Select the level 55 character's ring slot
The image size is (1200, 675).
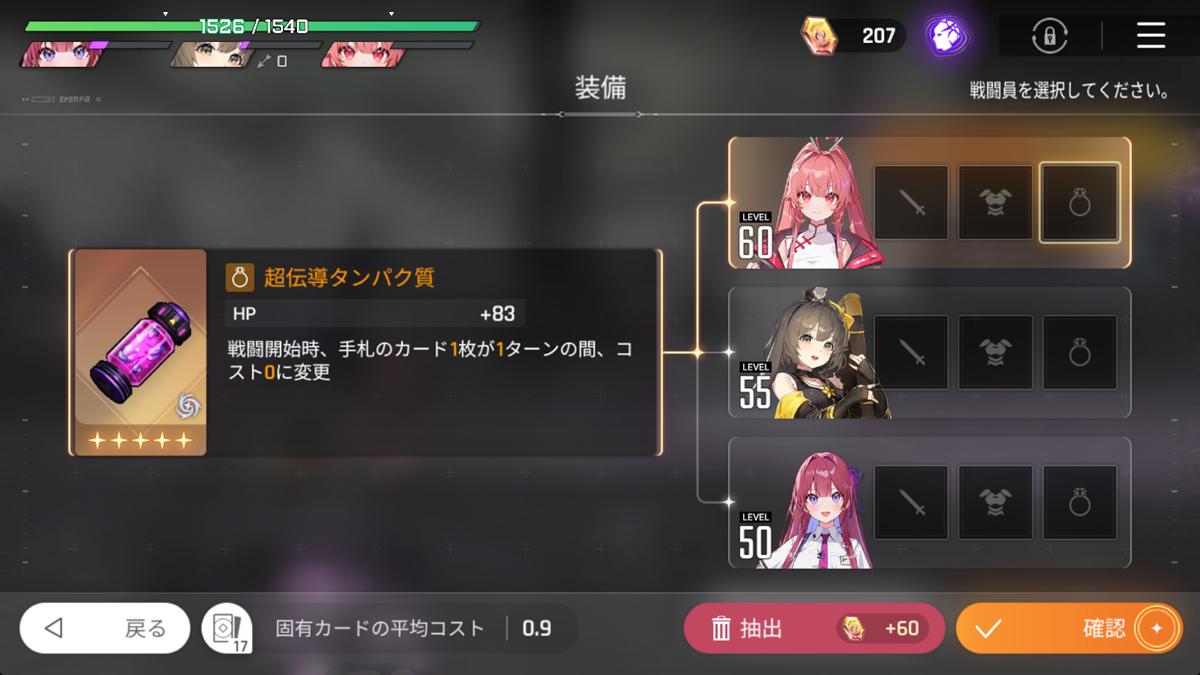[x=1080, y=353]
